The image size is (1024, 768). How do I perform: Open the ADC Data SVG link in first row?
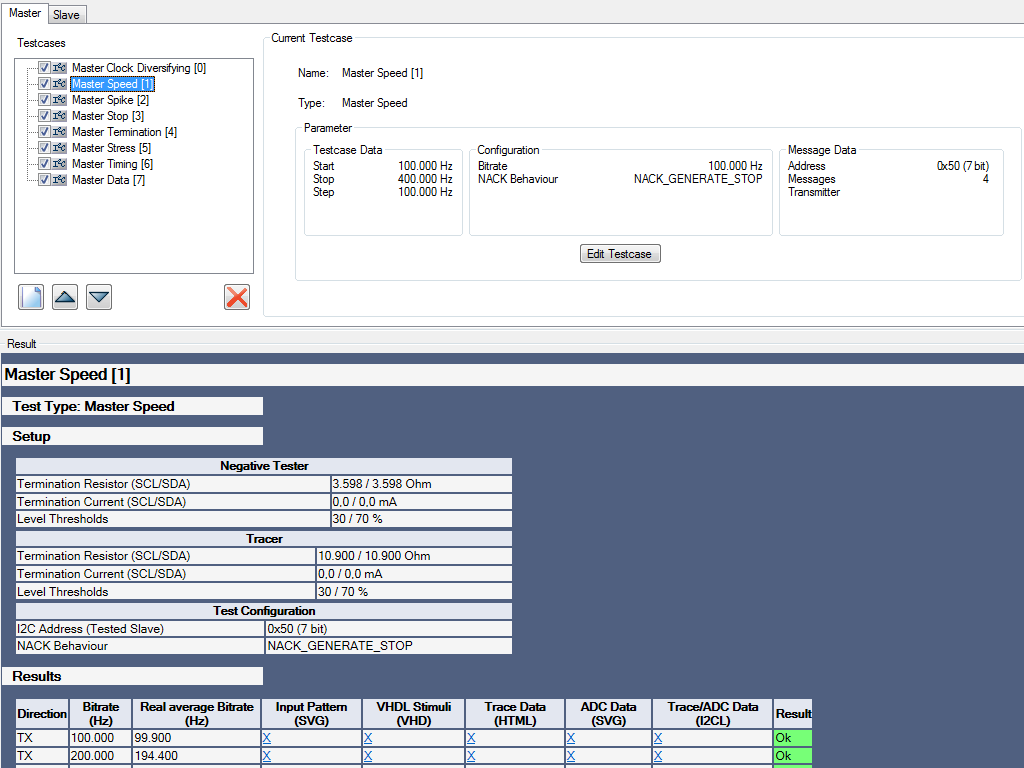570,737
